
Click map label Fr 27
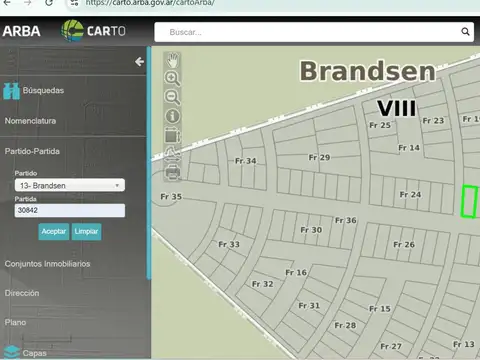[x=391, y=347]
